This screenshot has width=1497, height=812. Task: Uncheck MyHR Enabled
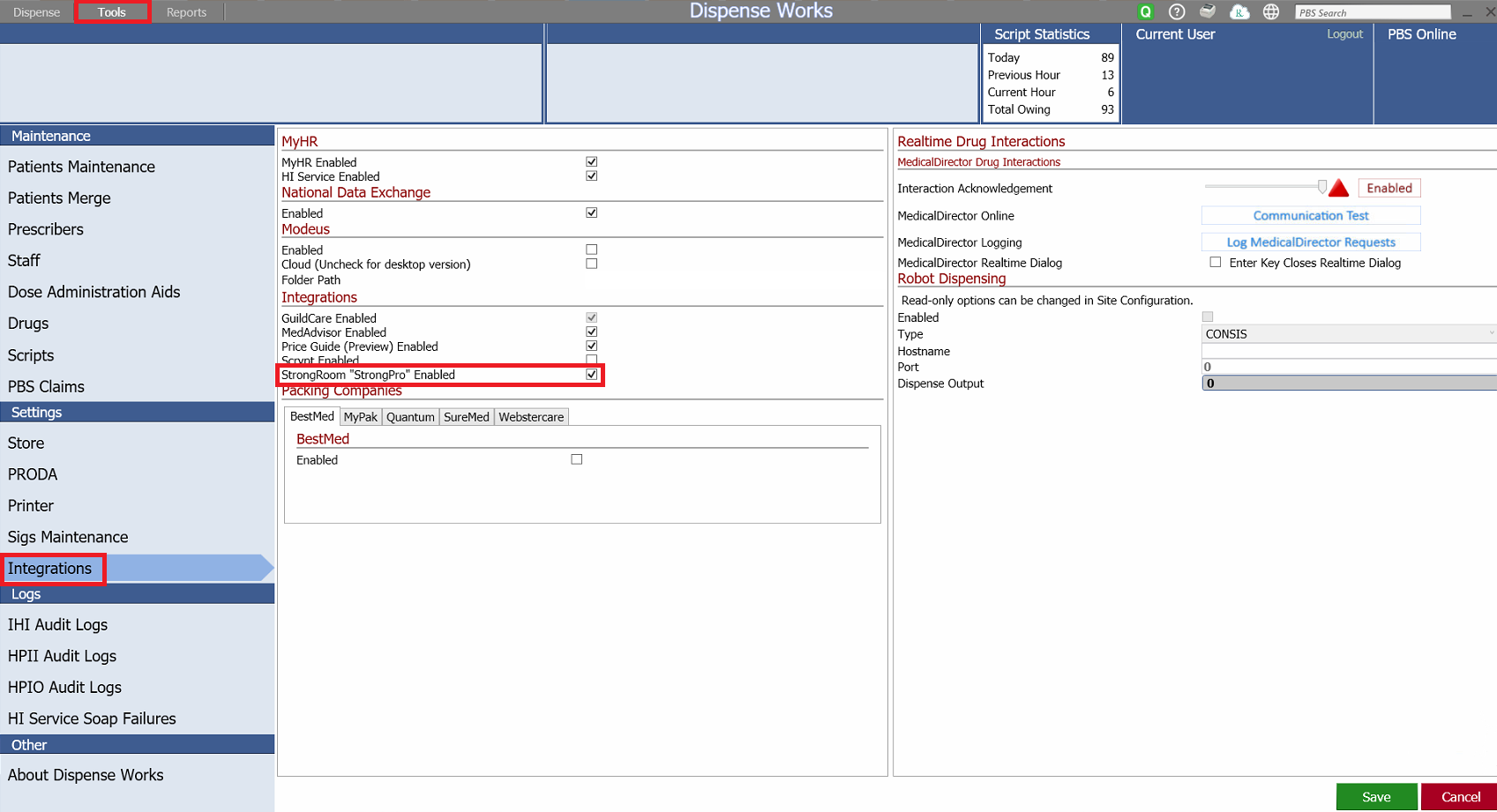[x=591, y=161]
